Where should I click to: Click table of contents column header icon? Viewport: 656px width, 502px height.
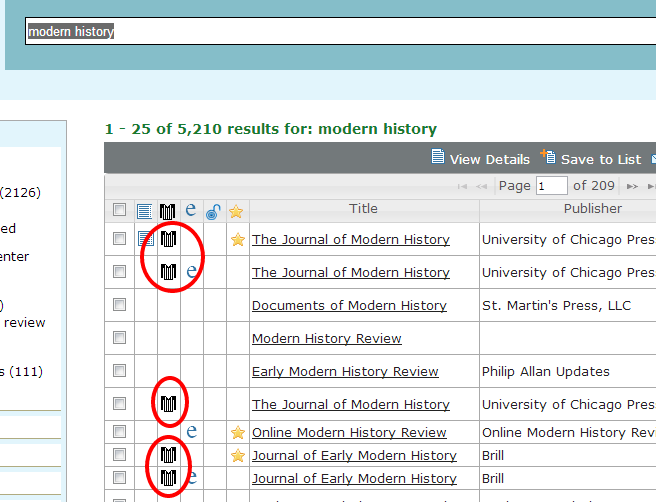click(145, 211)
